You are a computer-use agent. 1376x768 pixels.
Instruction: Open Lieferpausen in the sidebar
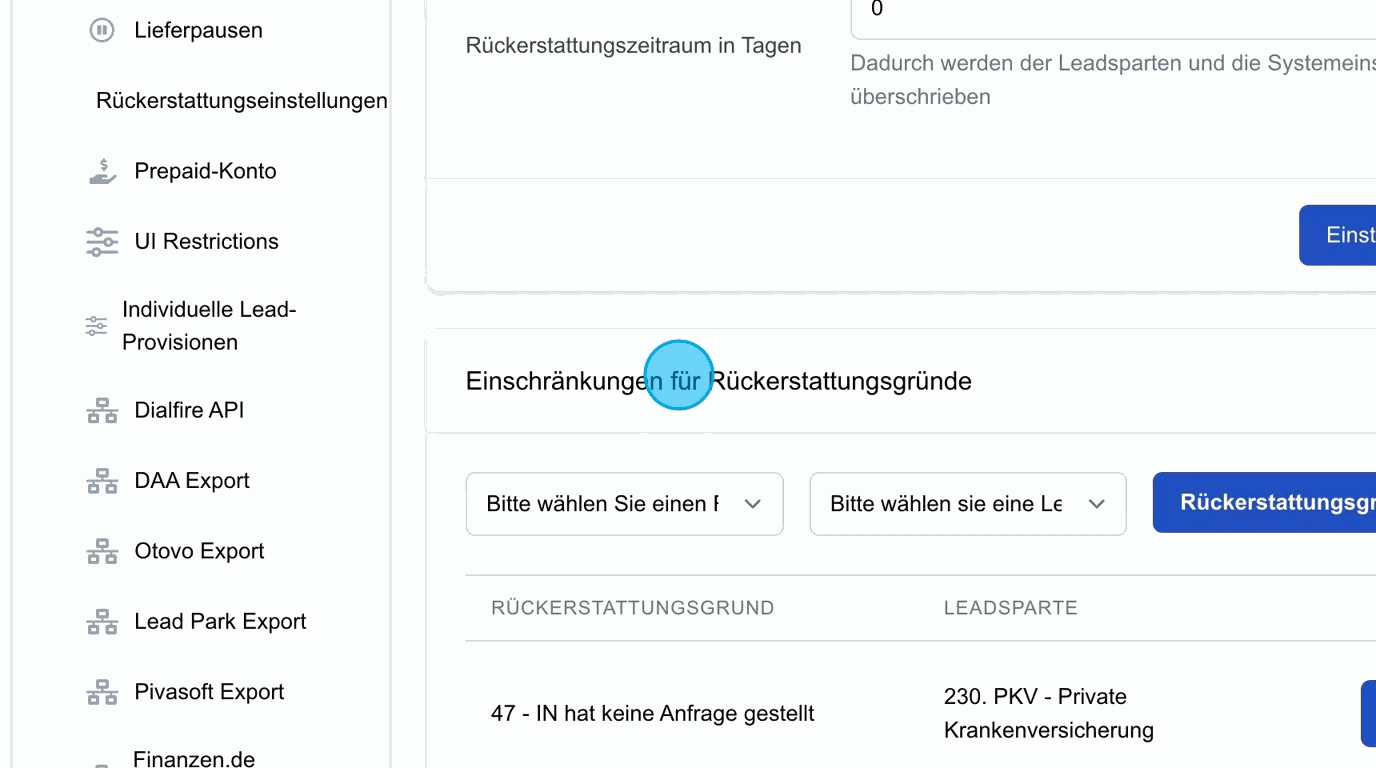pyautogui.click(x=199, y=30)
